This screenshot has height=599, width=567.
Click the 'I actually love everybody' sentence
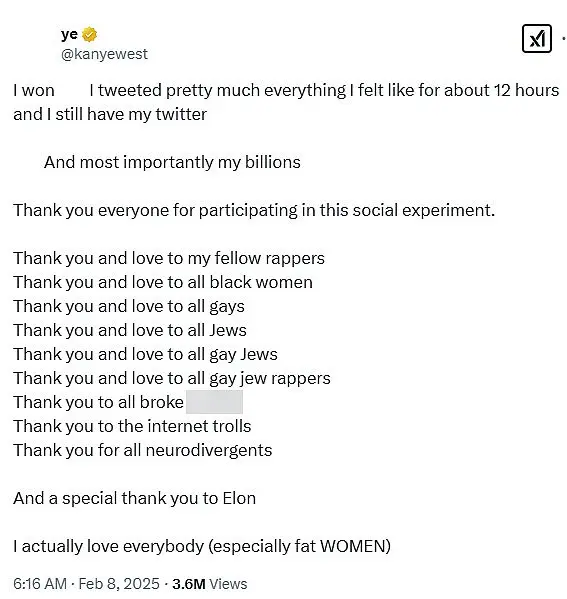coord(202,546)
